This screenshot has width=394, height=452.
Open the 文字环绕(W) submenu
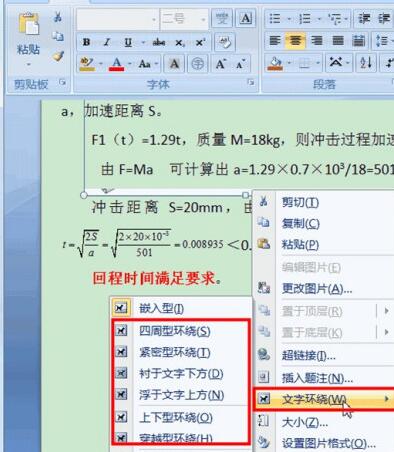tap(323, 399)
